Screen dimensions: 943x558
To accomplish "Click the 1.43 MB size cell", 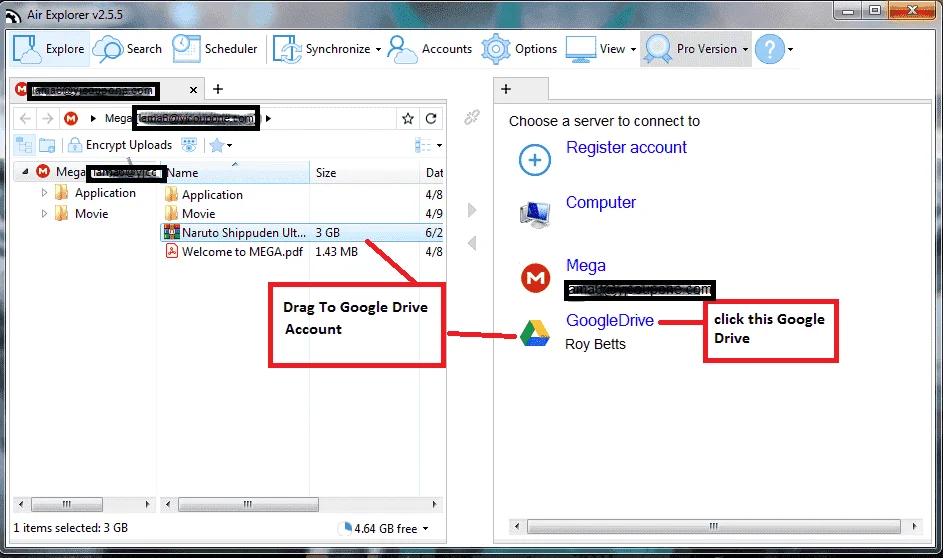I will pos(336,251).
